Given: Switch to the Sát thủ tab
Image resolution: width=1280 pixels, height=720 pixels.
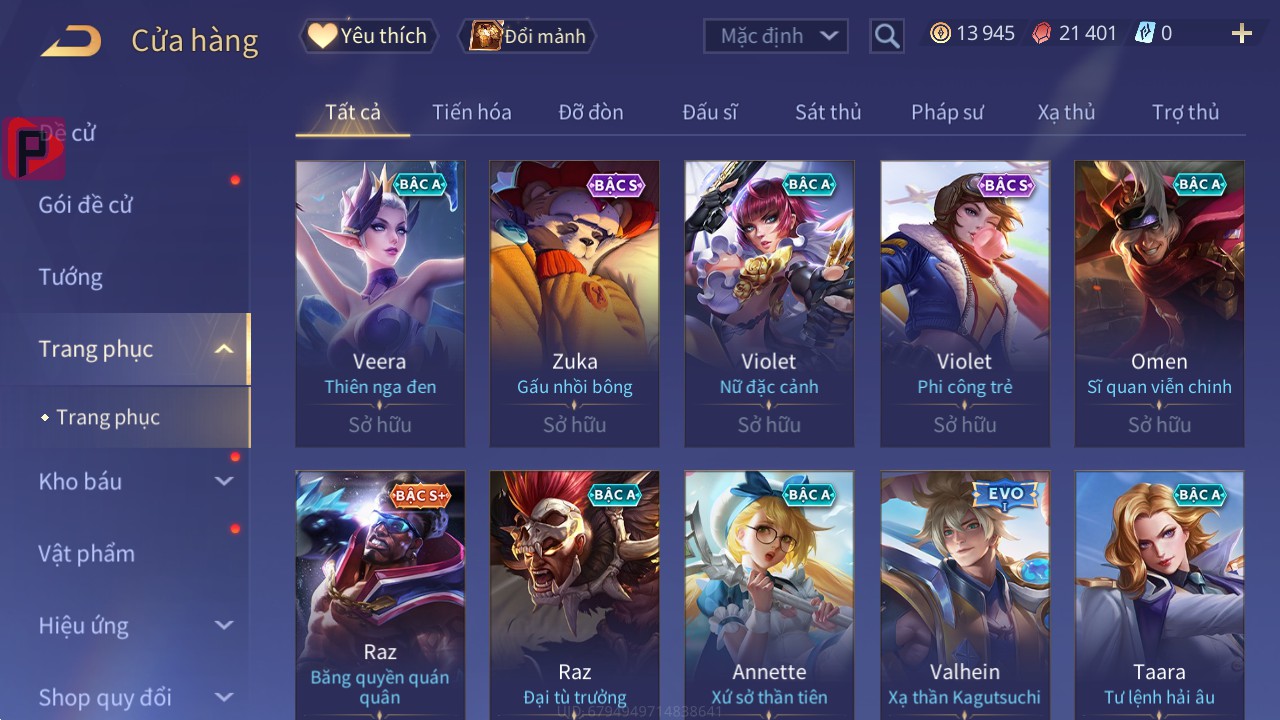Looking at the screenshot, I should coord(828,112).
